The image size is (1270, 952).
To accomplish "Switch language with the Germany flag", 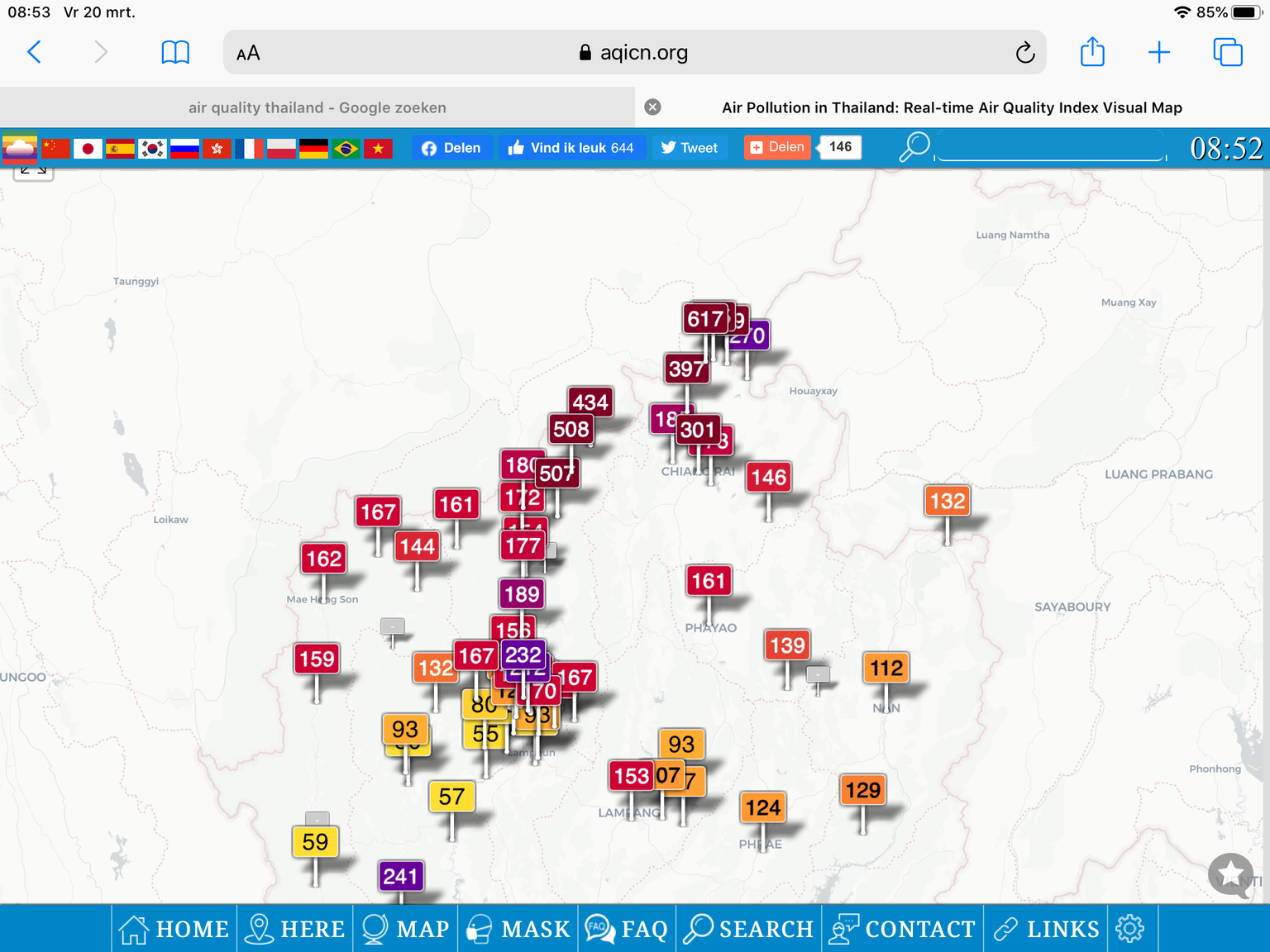I will [x=313, y=148].
